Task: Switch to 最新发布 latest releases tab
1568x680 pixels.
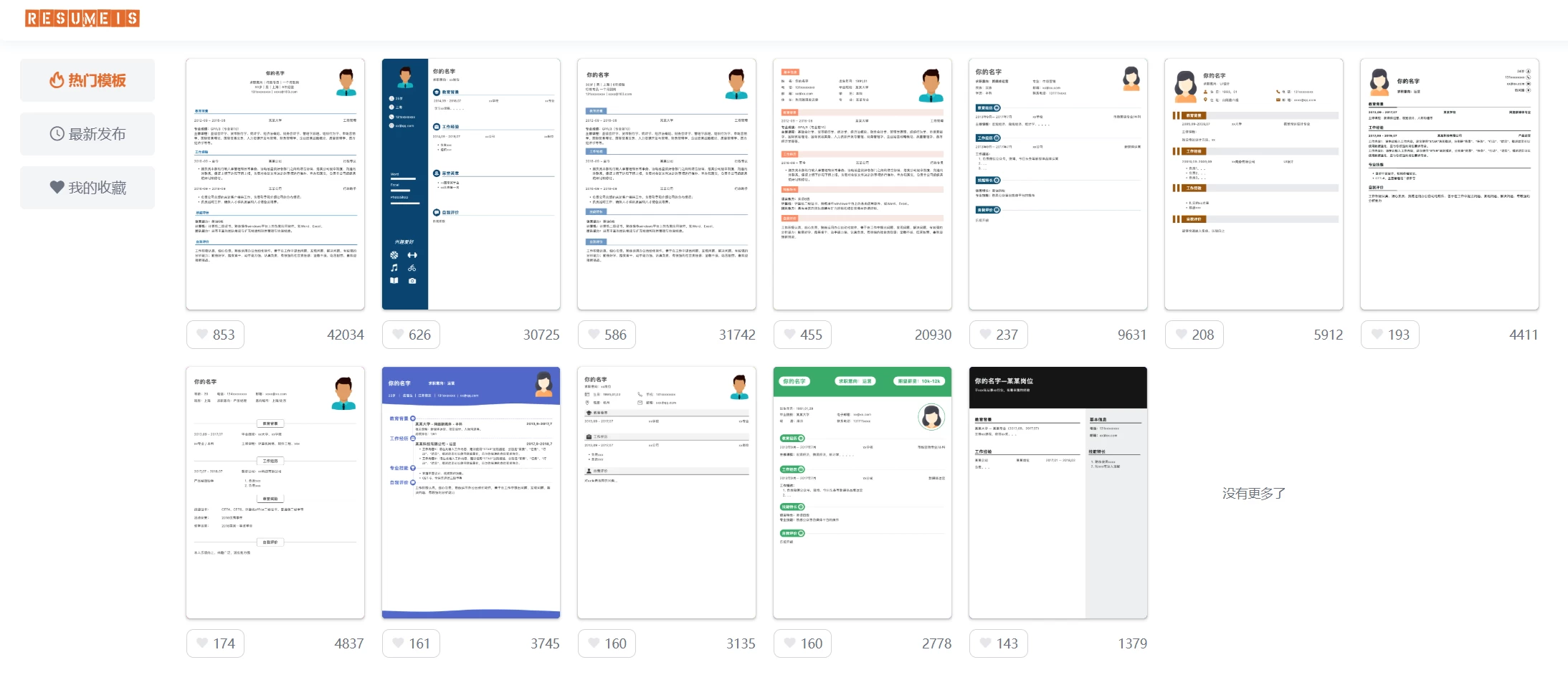Action: [x=87, y=134]
